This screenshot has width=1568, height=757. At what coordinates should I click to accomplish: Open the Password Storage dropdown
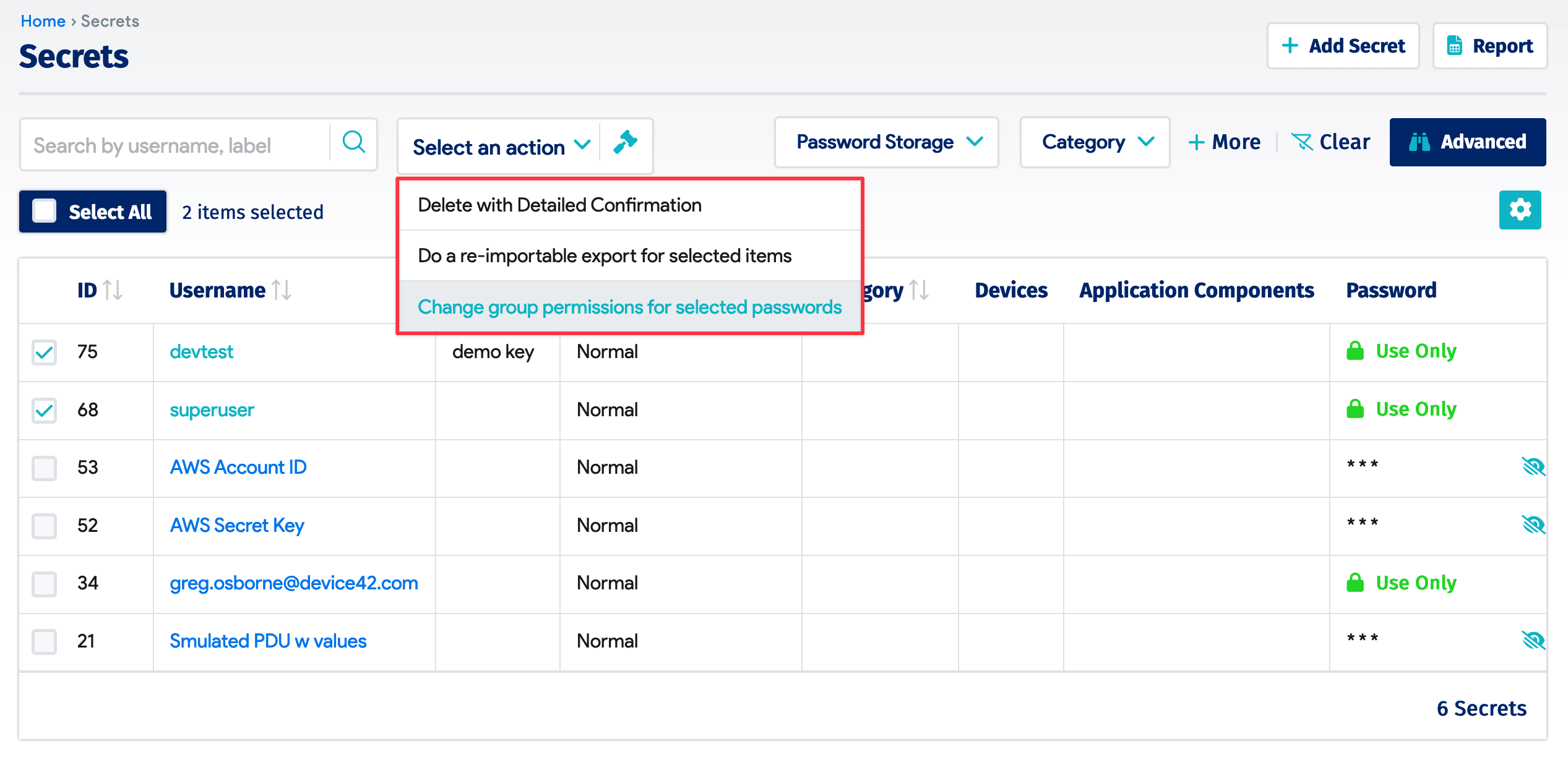[886, 142]
